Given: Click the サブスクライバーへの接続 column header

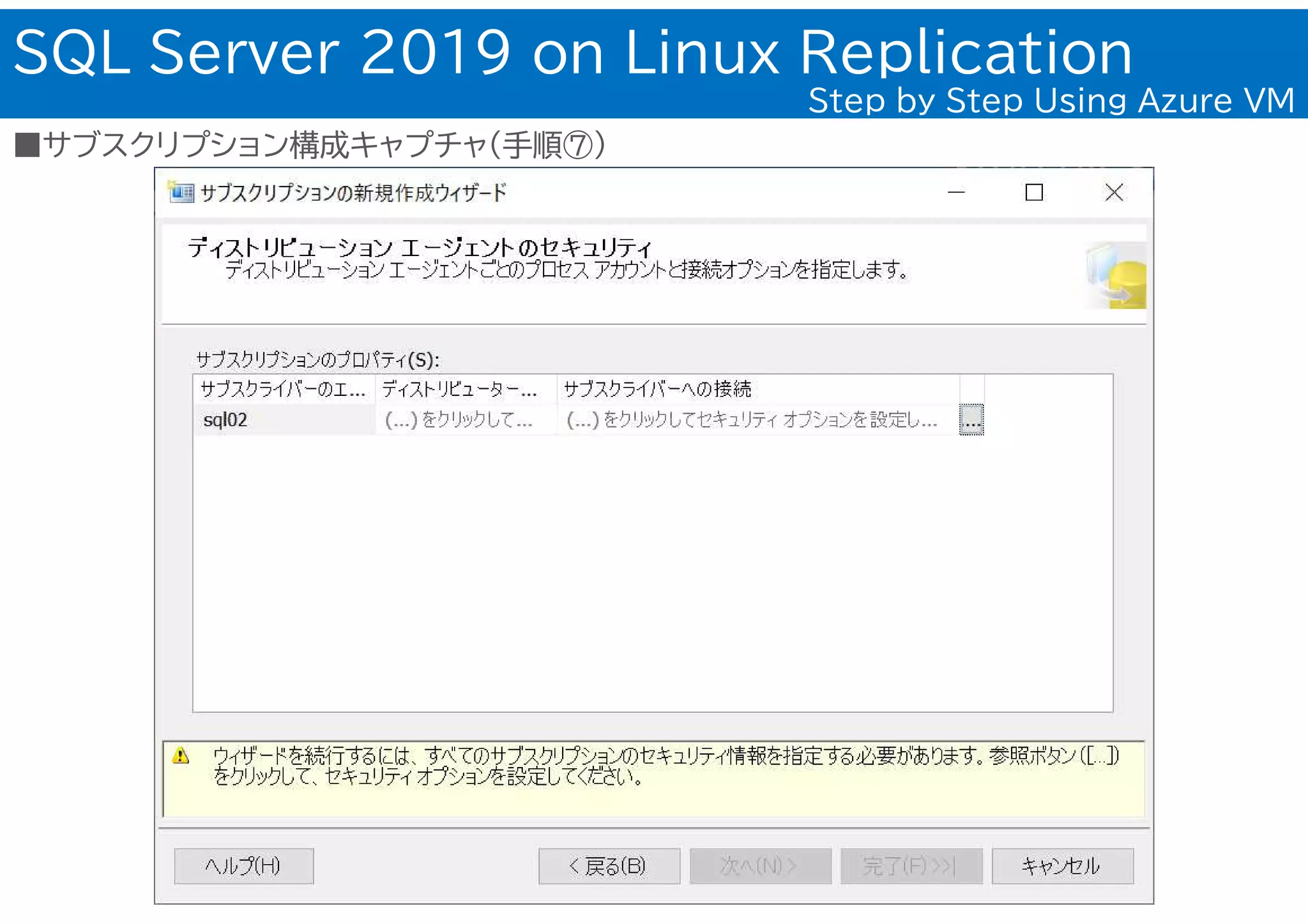Looking at the screenshot, I should 758,389.
